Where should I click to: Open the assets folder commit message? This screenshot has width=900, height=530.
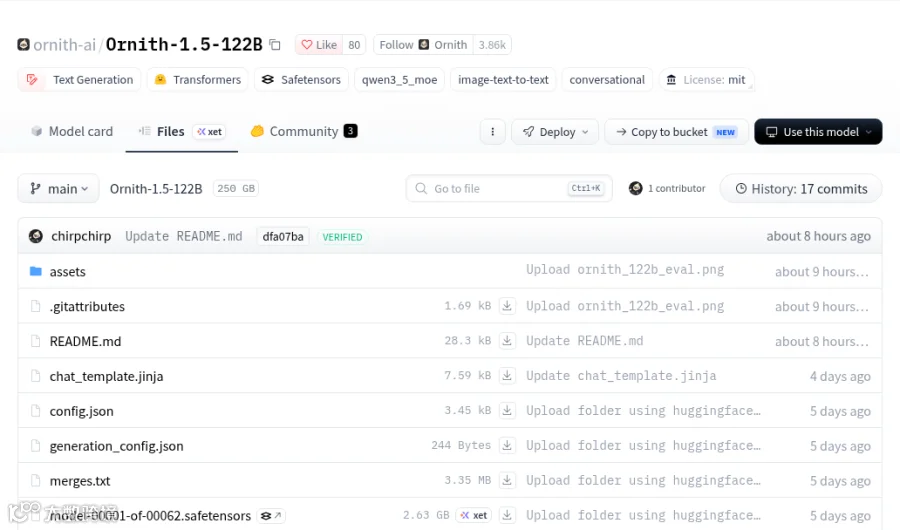(625, 270)
